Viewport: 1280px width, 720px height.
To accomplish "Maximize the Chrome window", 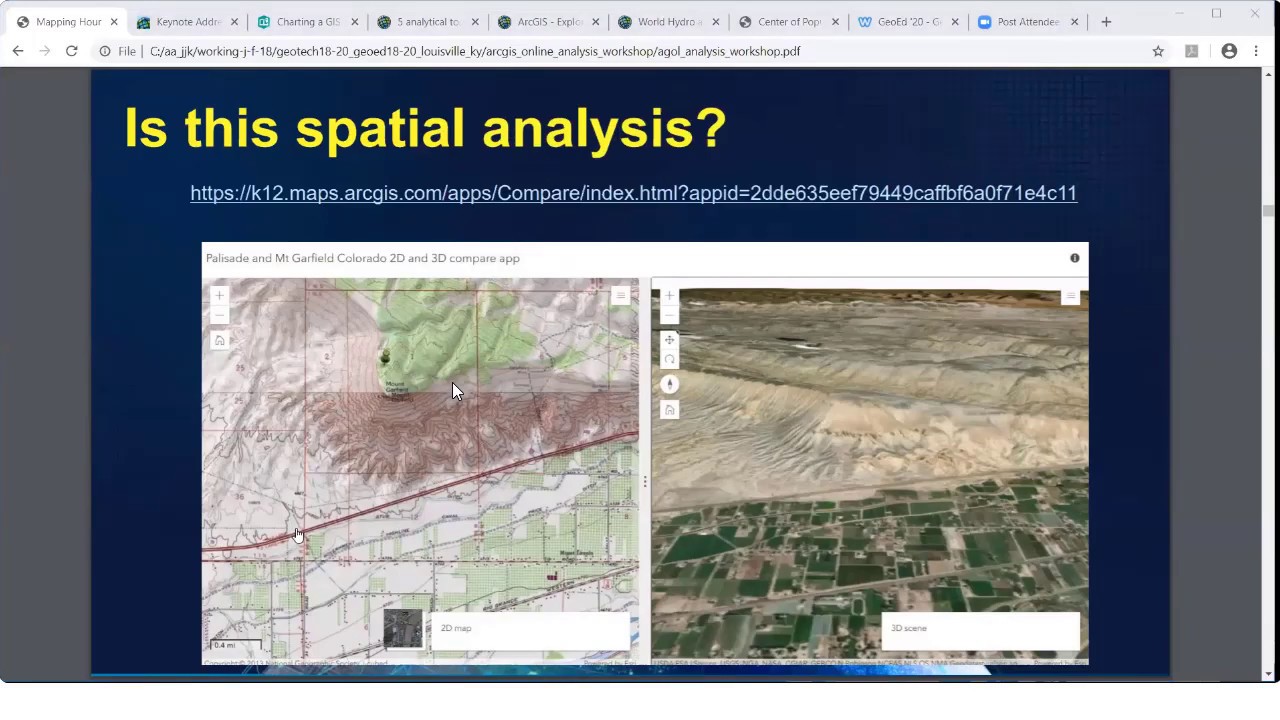I will 1217,13.
